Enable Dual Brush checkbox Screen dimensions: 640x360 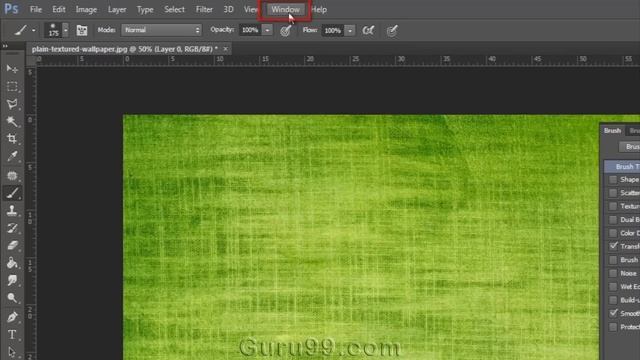613,220
